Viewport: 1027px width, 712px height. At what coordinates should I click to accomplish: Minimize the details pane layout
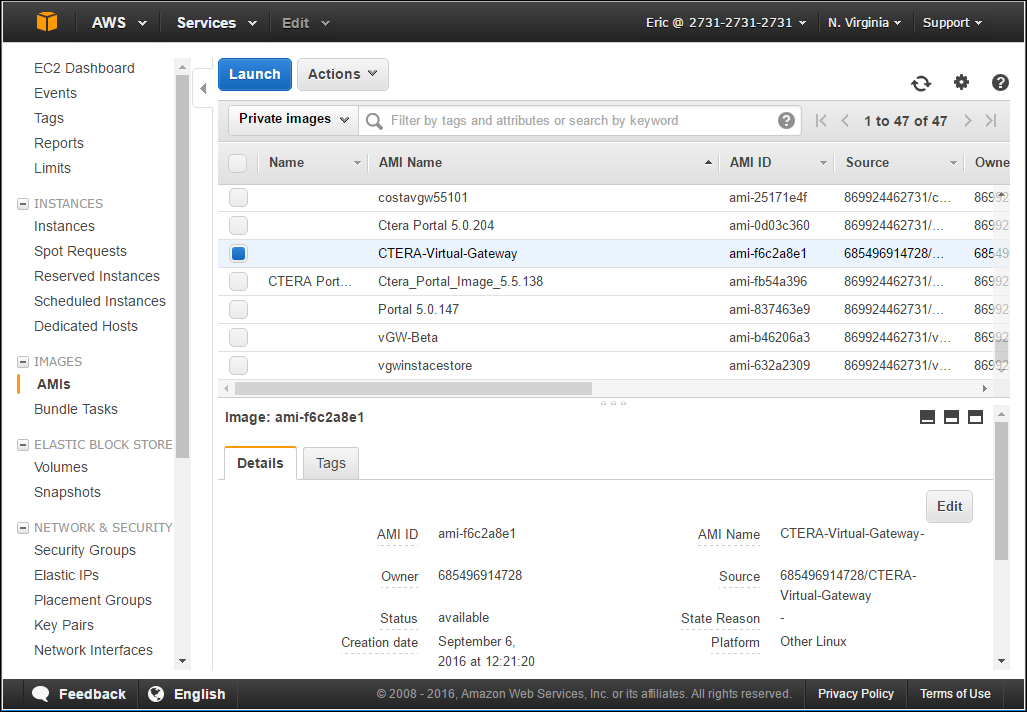point(927,417)
